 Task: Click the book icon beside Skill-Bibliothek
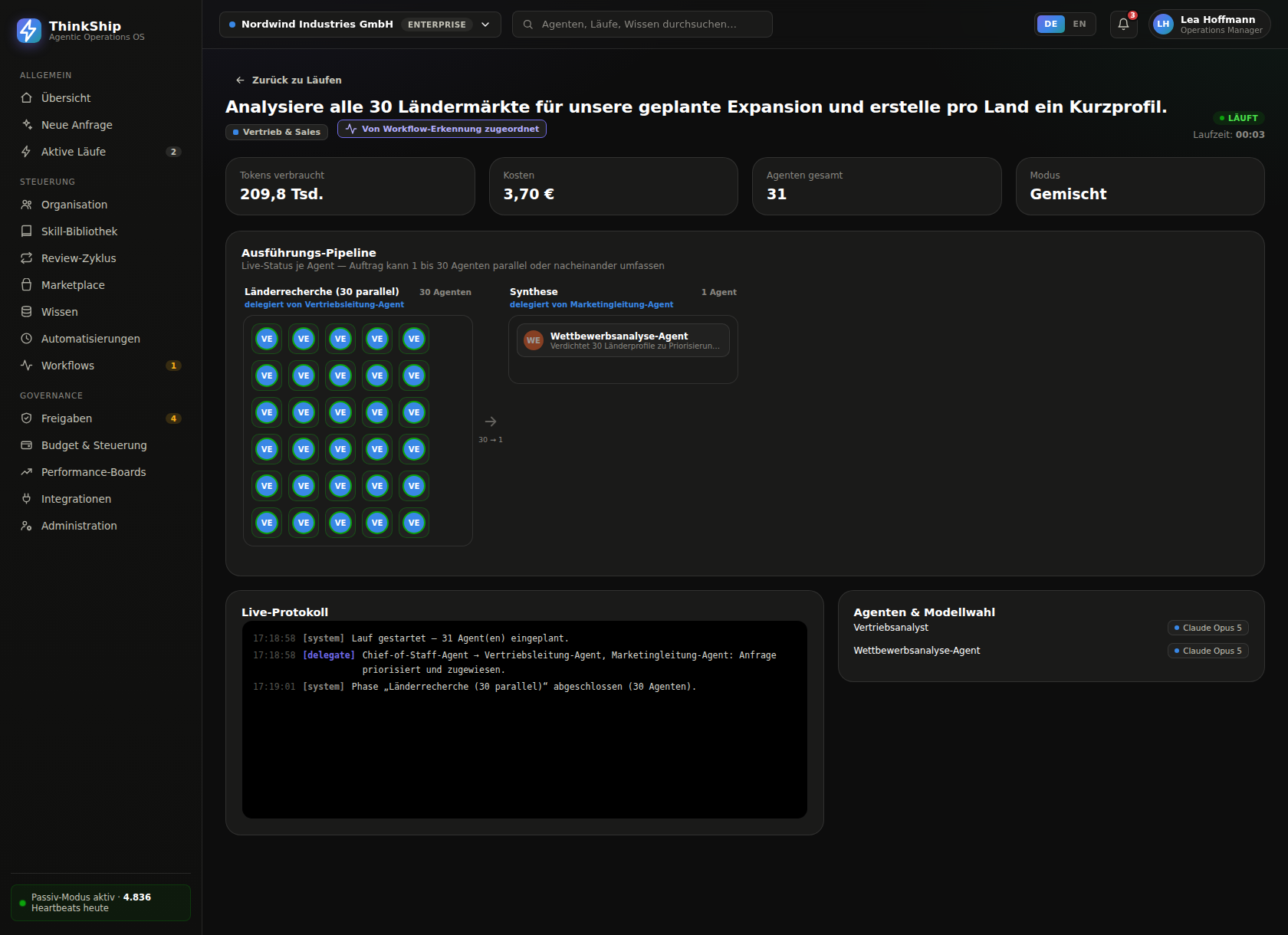point(27,231)
